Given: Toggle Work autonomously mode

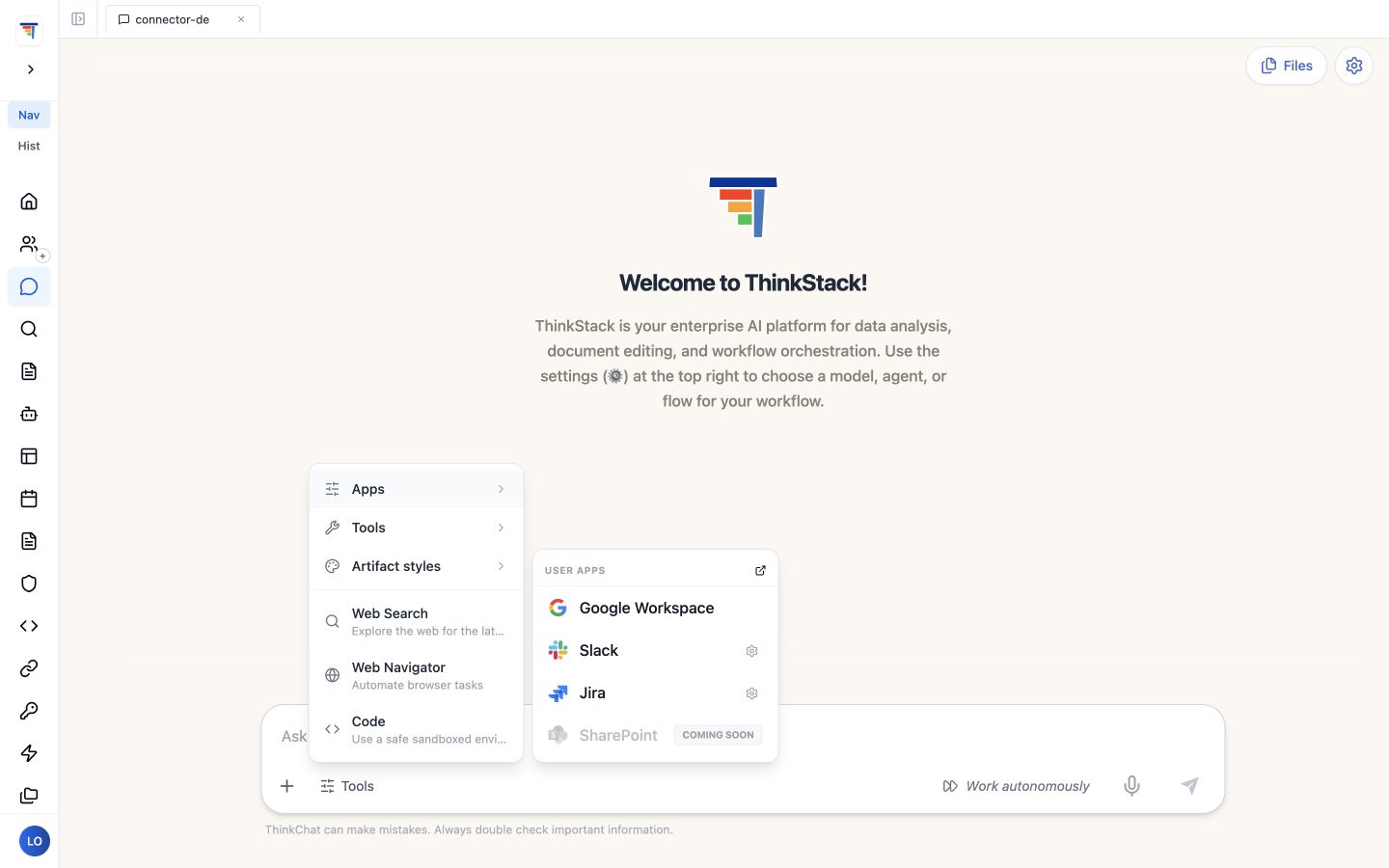Looking at the screenshot, I should [x=1017, y=786].
